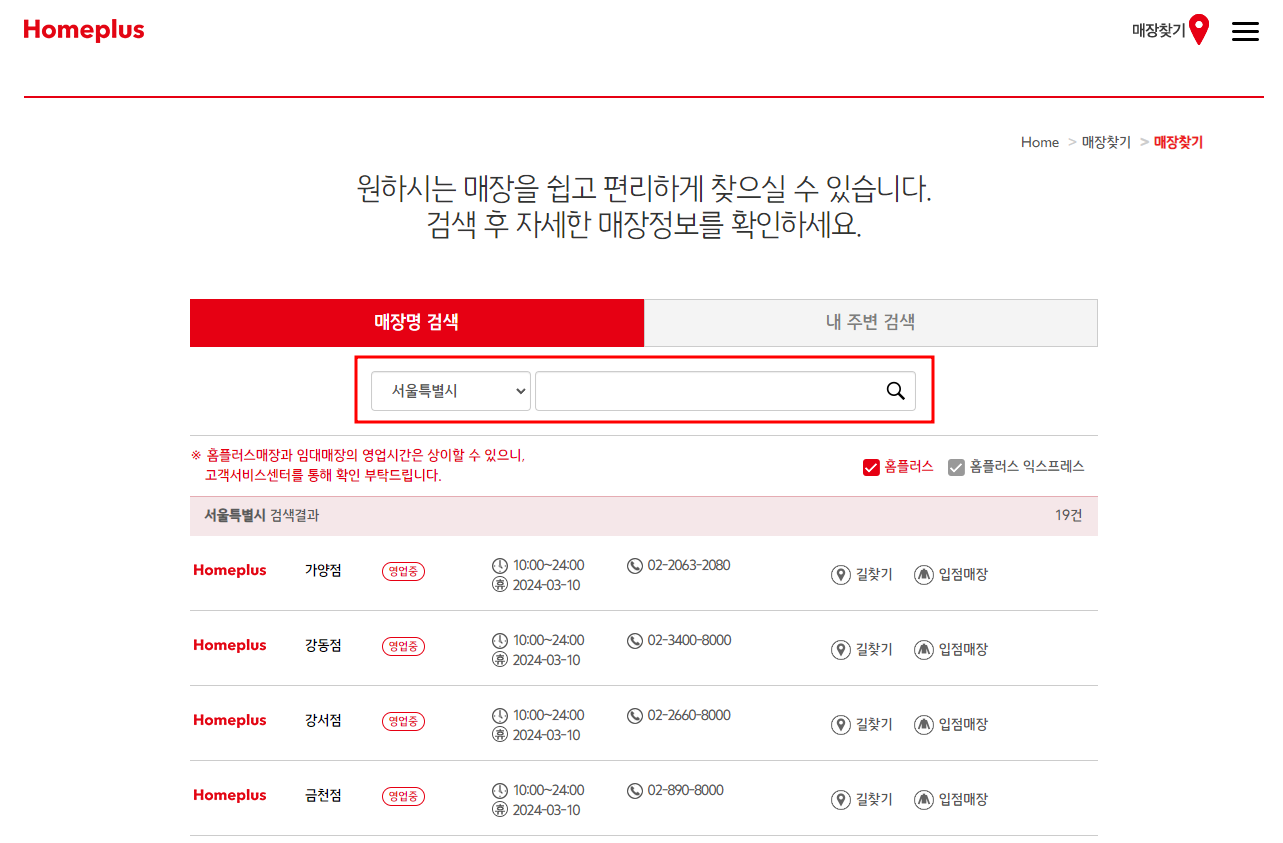This screenshot has width=1283, height=843.
Task: Click the Homeplus logo in header
Action: pyautogui.click(x=84, y=30)
